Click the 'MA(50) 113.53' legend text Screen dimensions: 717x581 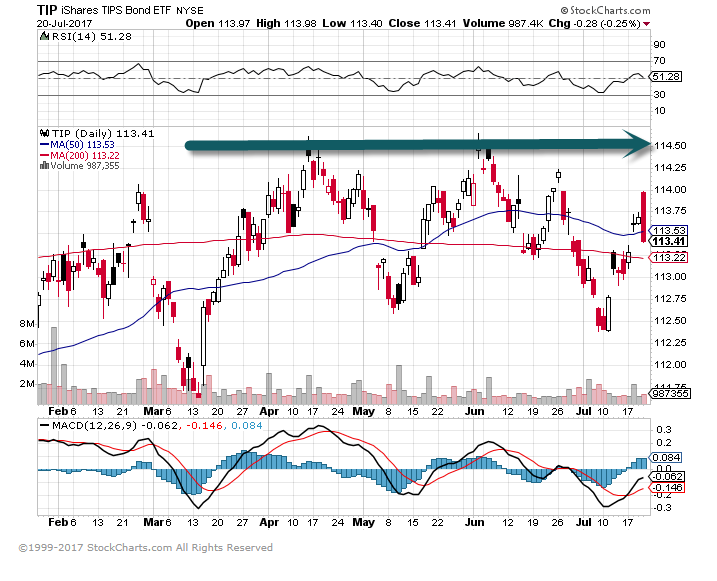pos(82,144)
